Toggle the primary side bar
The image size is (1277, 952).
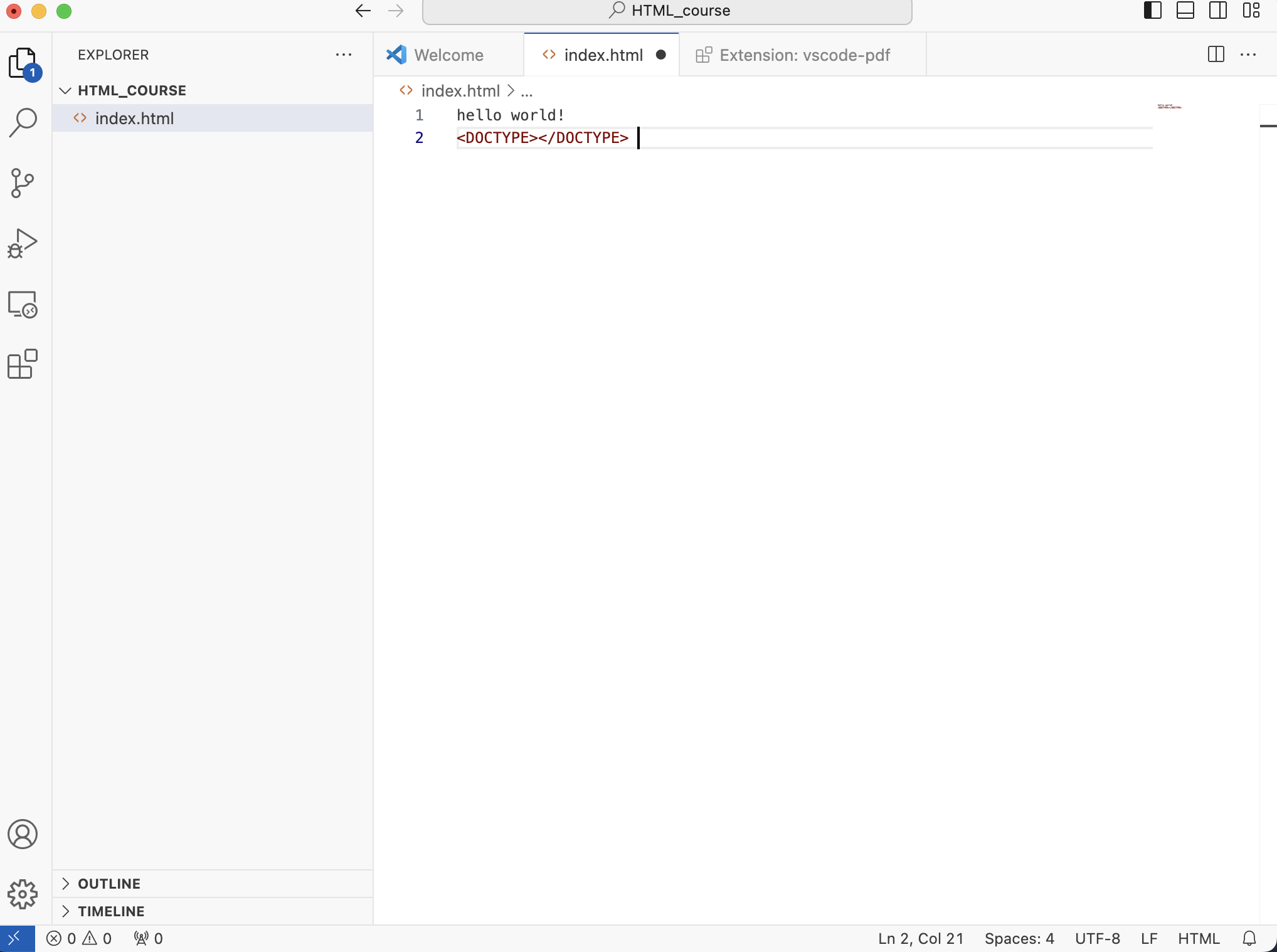1152,11
